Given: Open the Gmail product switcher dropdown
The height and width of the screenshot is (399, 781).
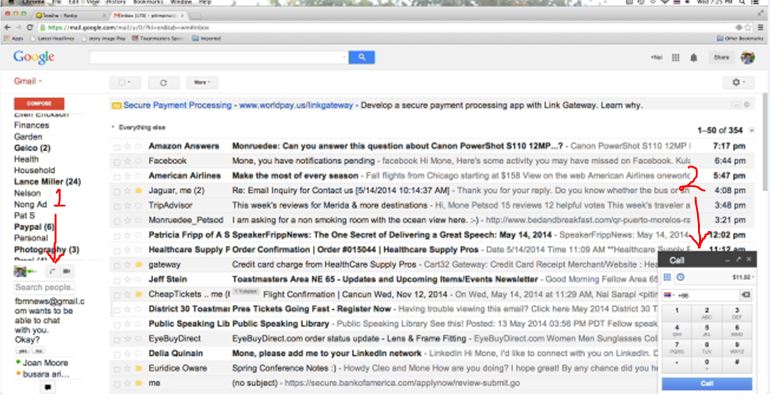Looking at the screenshot, I should coord(27,81).
